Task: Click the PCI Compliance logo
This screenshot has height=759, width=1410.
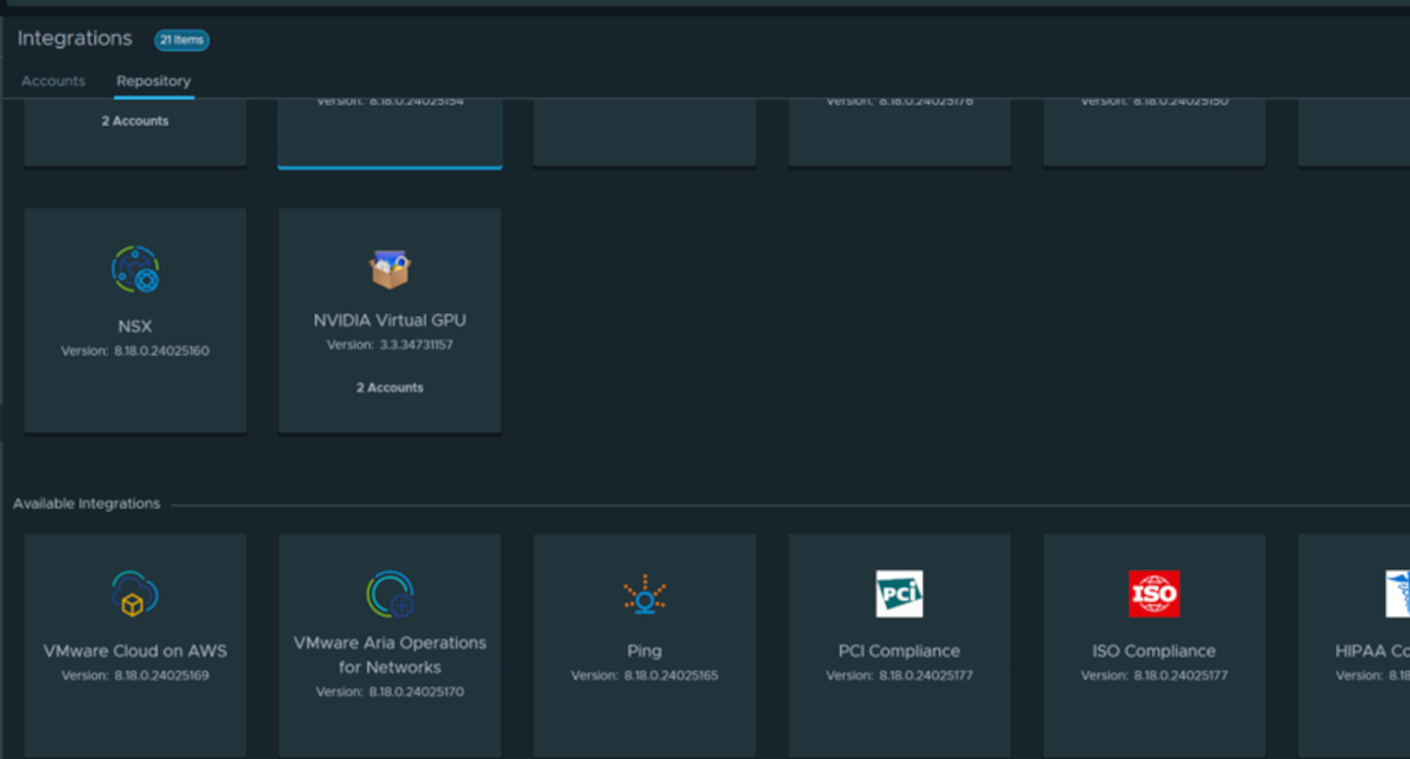Action: pos(899,594)
